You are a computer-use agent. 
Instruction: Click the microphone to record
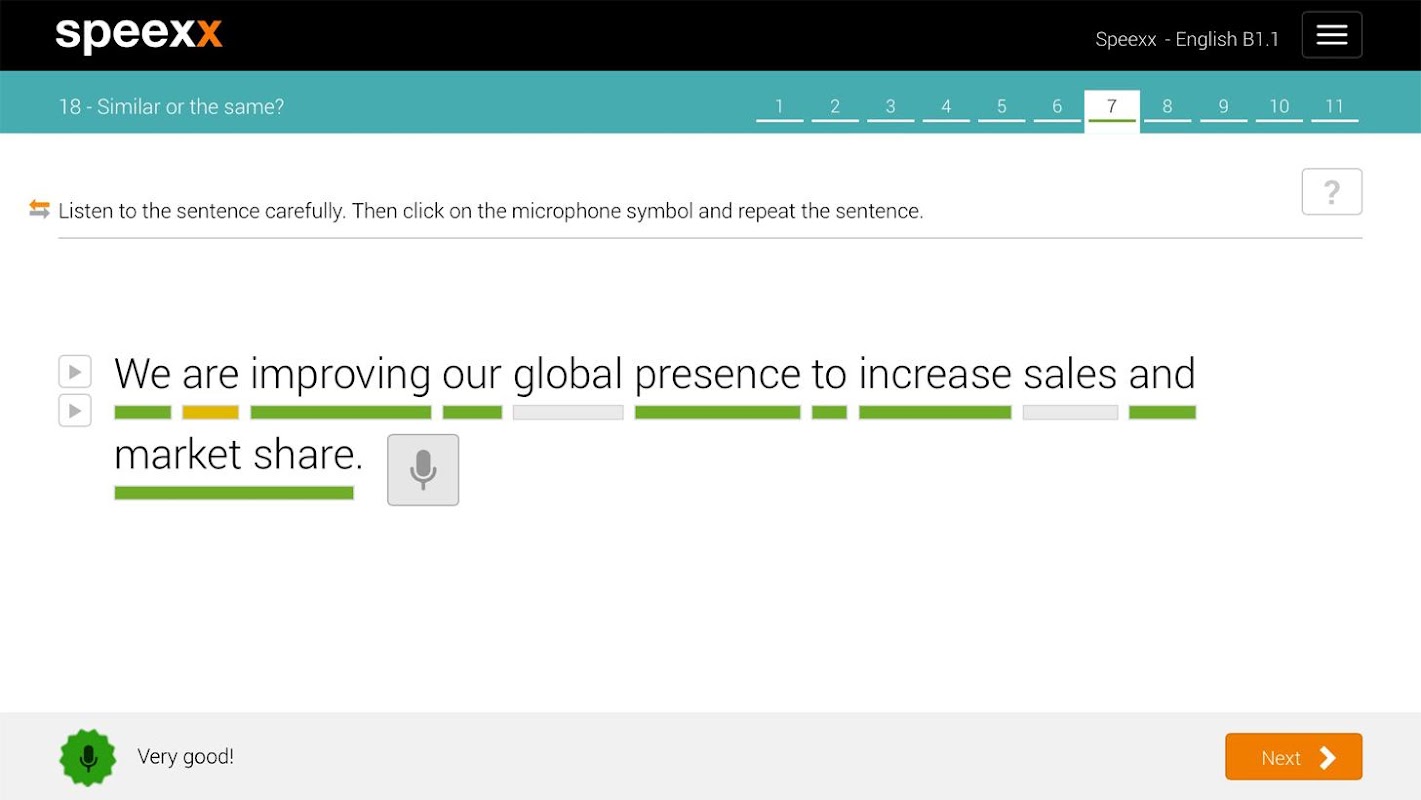click(423, 470)
